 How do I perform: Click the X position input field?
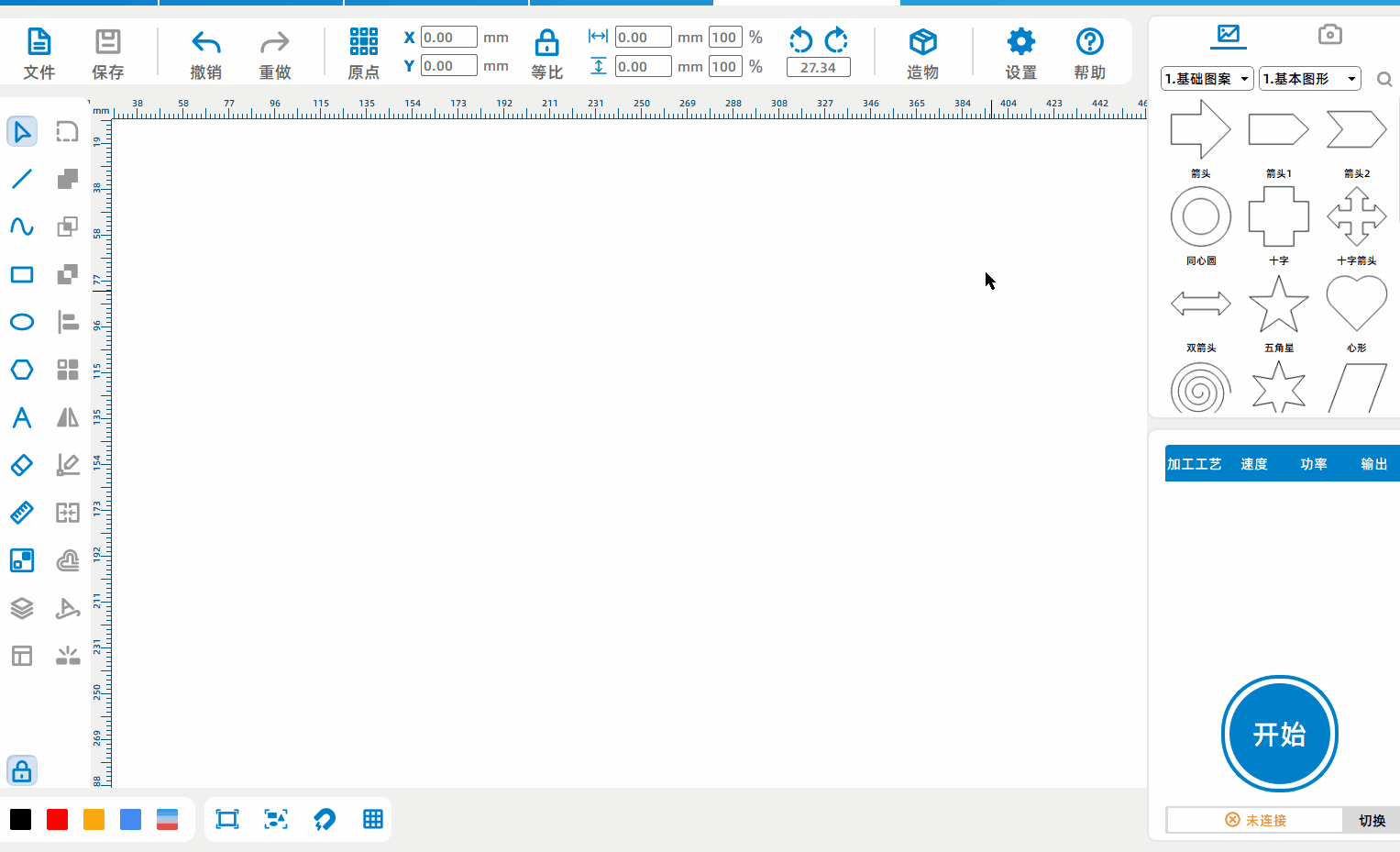(448, 38)
